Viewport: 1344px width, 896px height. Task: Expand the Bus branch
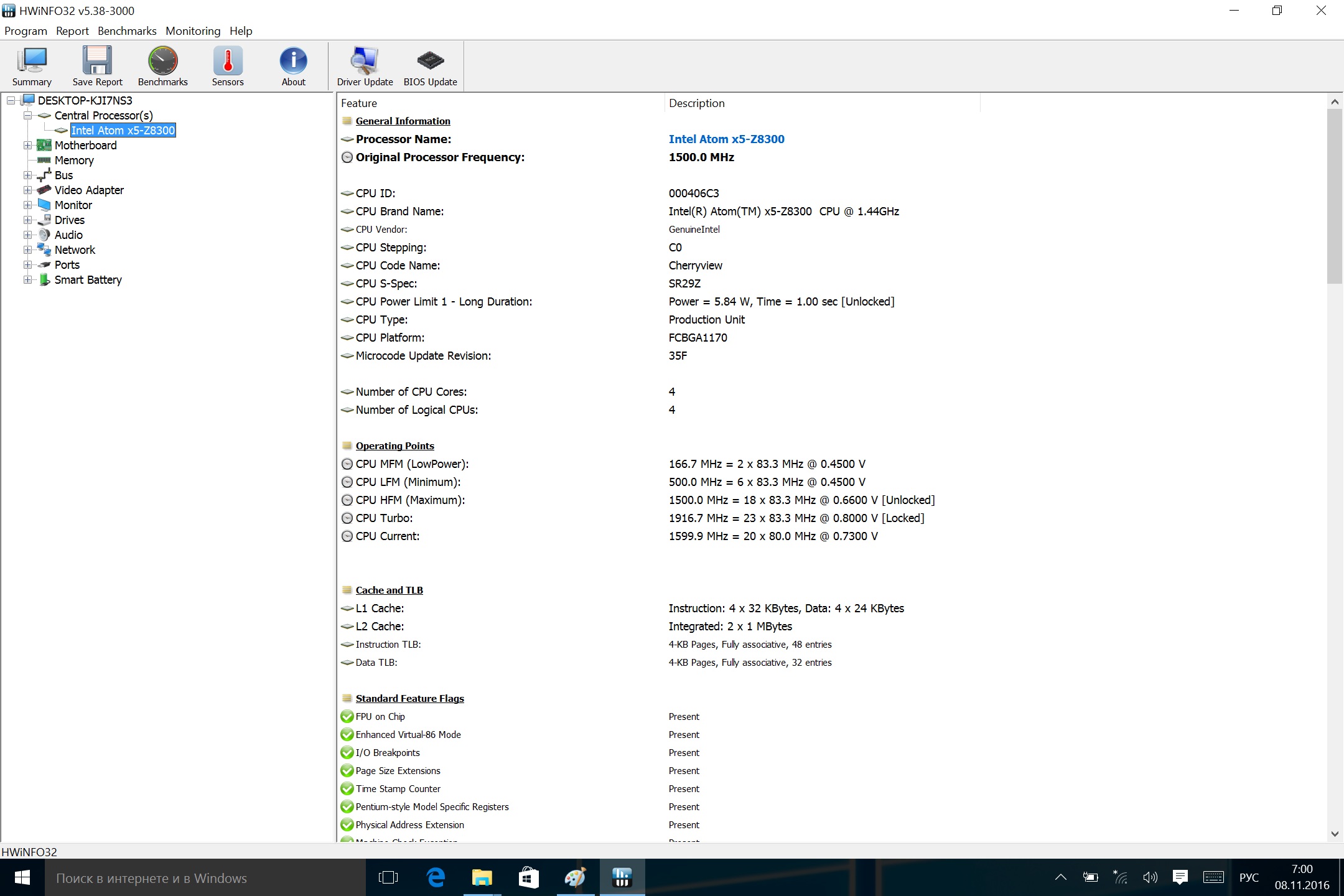pos(27,175)
